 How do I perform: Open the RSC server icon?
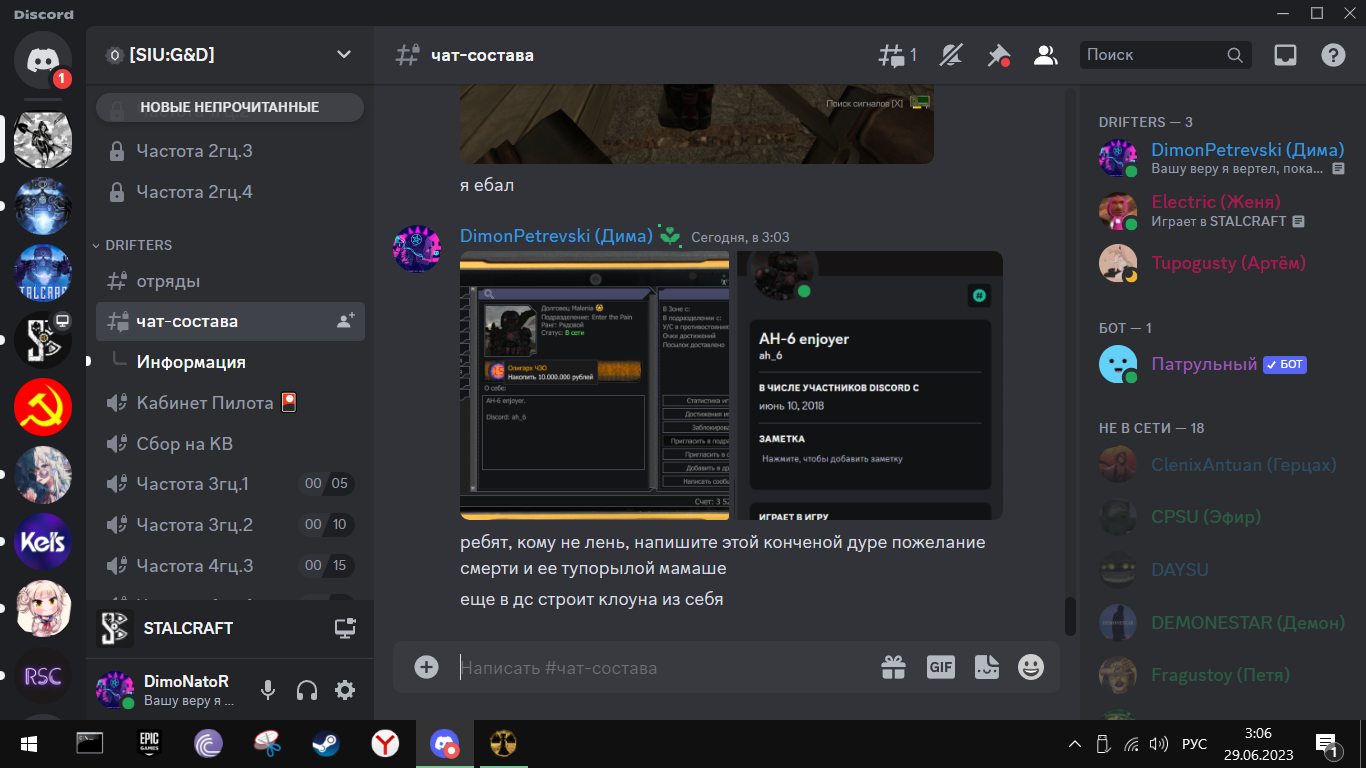click(43, 677)
